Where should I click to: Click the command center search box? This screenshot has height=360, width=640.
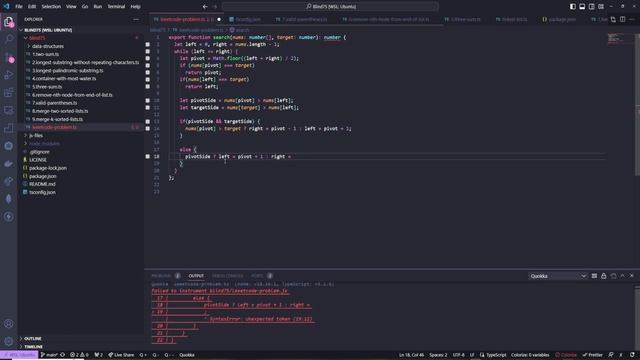click(x=331, y=7)
